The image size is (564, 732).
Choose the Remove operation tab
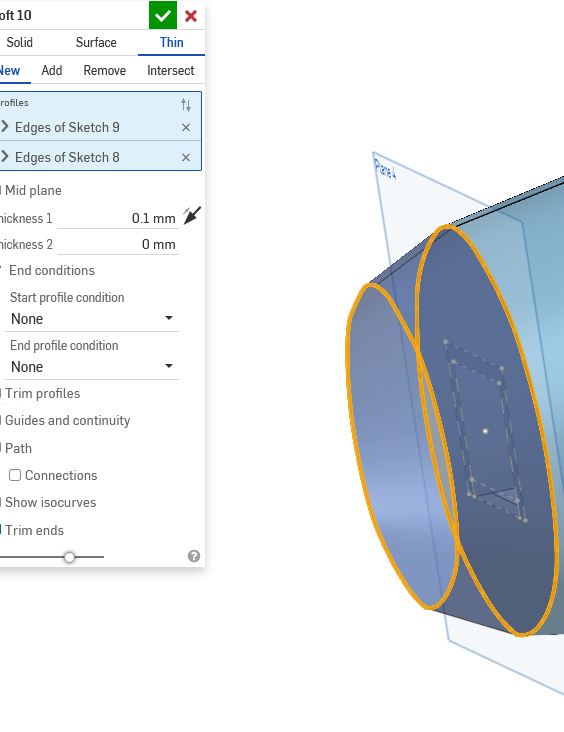[x=105, y=70]
